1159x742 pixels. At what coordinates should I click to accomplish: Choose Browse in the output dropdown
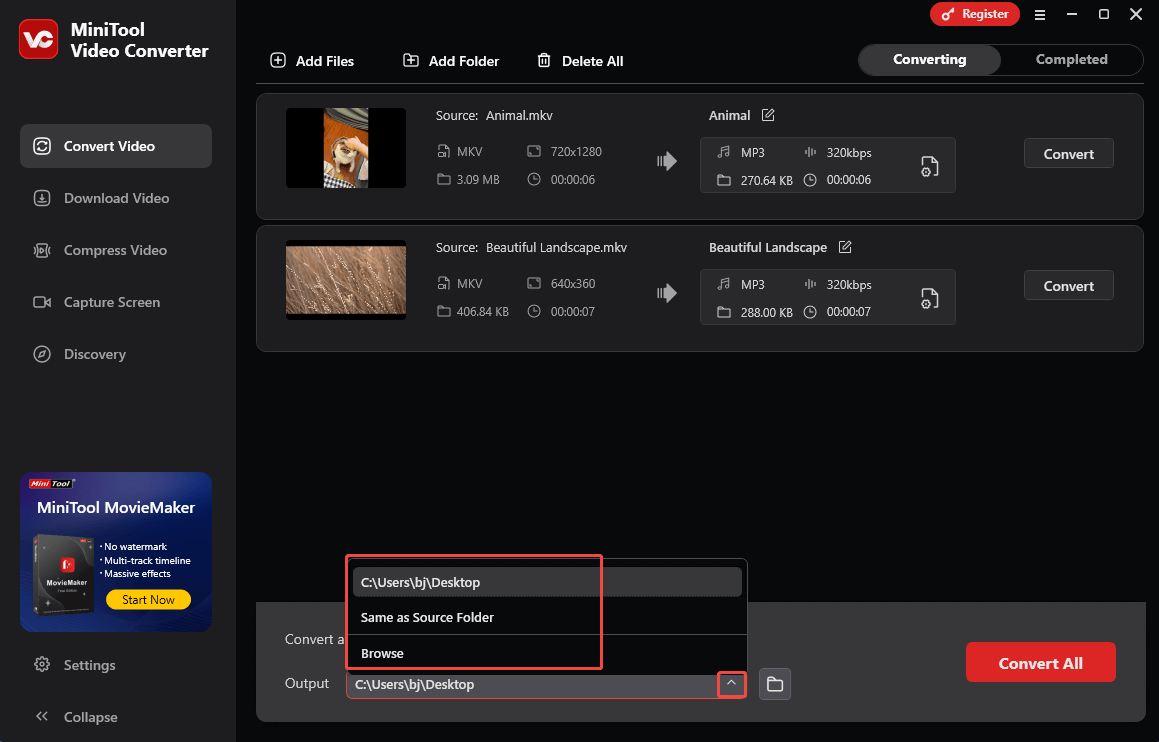click(547, 653)
